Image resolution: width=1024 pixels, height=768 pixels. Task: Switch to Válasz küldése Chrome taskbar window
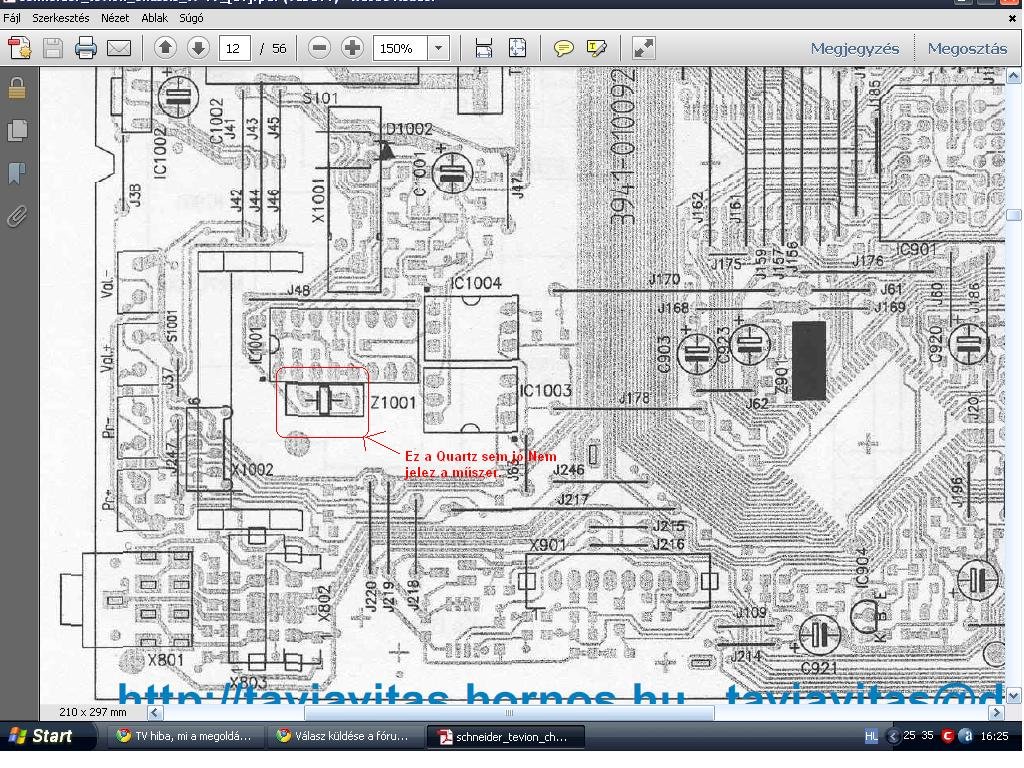(344, 736)
